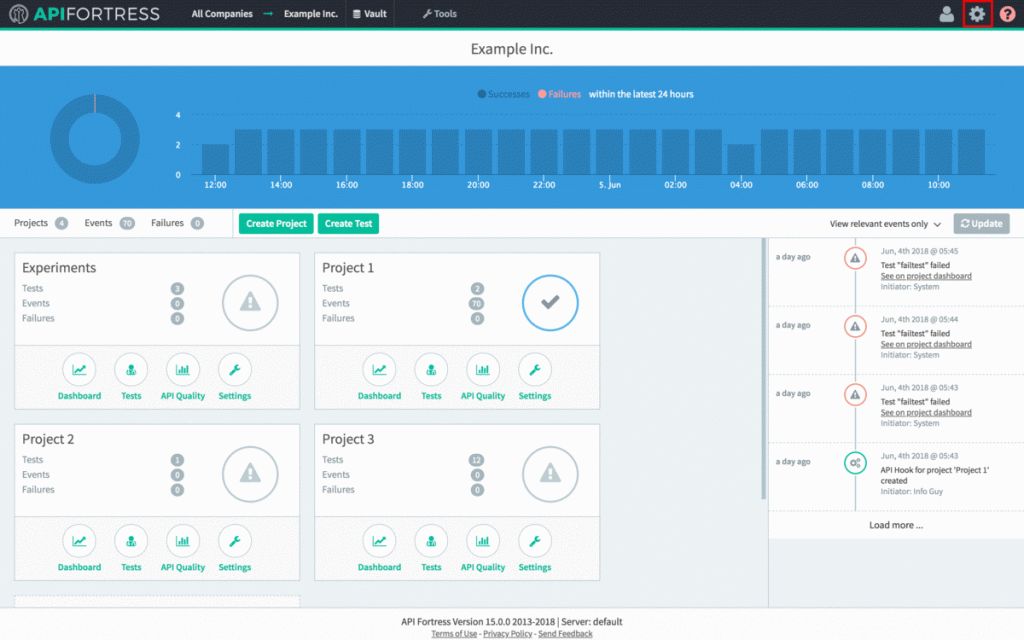This screenshot has height=640, width=1024.
Task: Open Dashboard icon for Experiments project
Action: click(x=79, y=370)
